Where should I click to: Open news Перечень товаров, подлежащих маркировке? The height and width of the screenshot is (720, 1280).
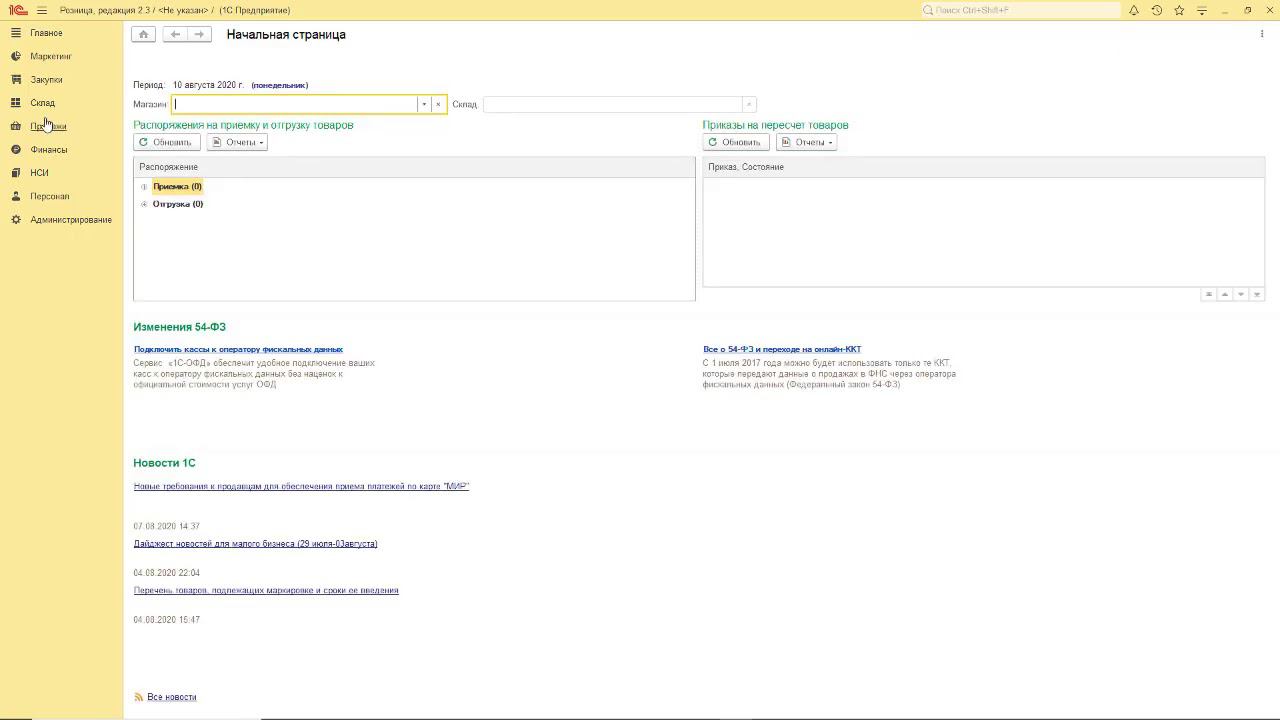[266, 590]
